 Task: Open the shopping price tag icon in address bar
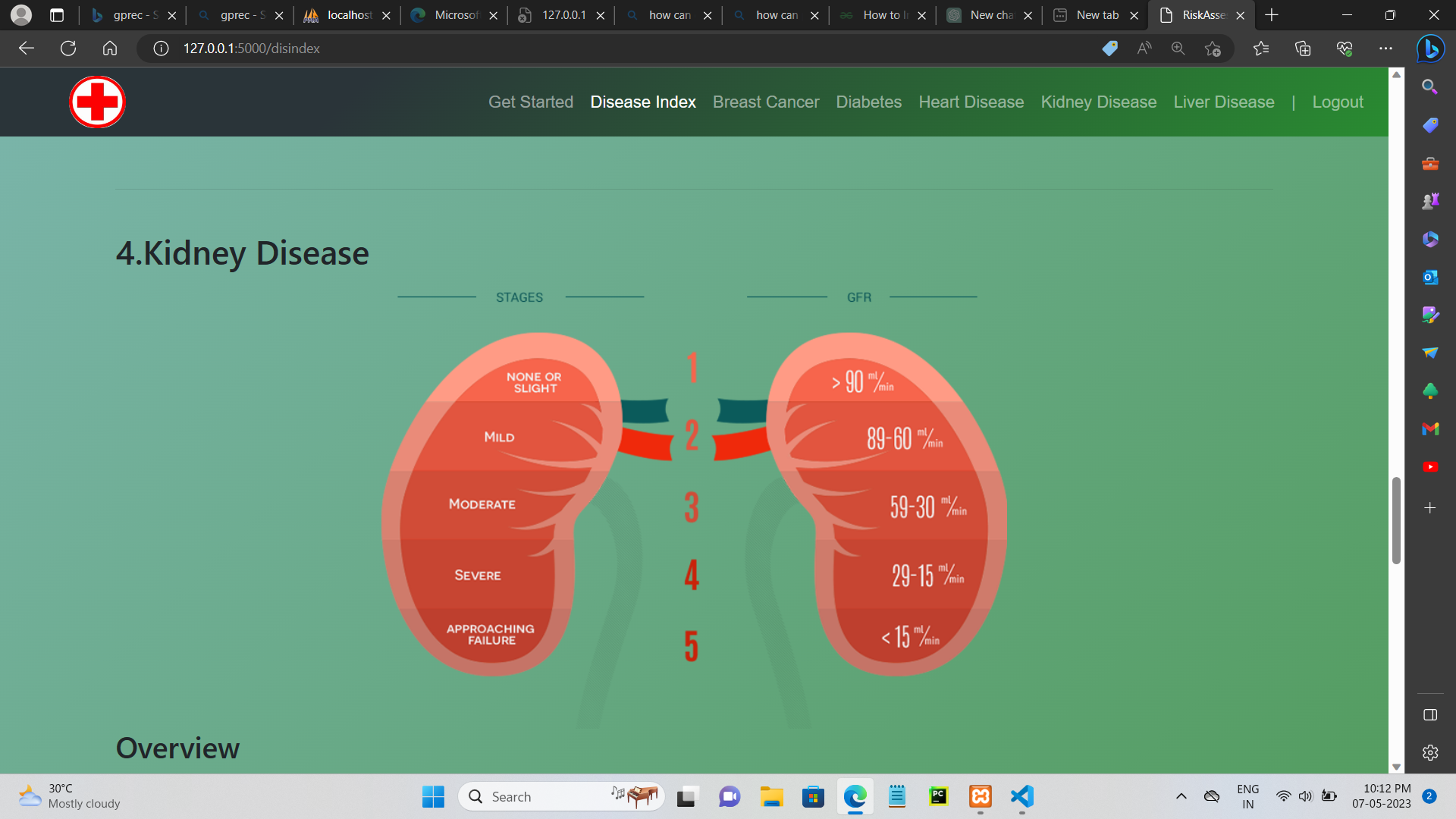(x=1109, y=49)
